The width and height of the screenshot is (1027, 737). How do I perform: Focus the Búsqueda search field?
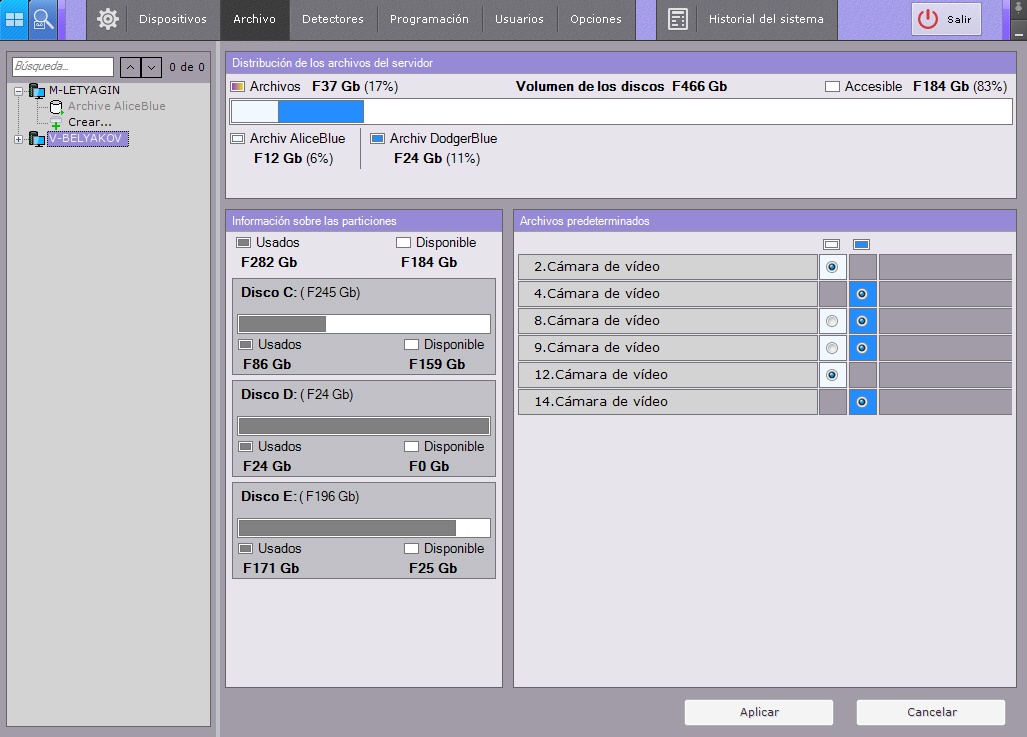pyautogui.click(x=63, y=67)
